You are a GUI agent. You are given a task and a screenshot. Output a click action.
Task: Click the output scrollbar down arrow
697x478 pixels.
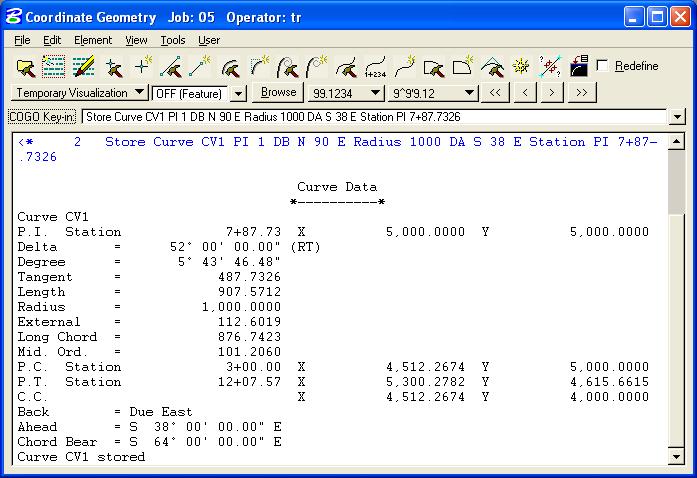pos(676,456)
